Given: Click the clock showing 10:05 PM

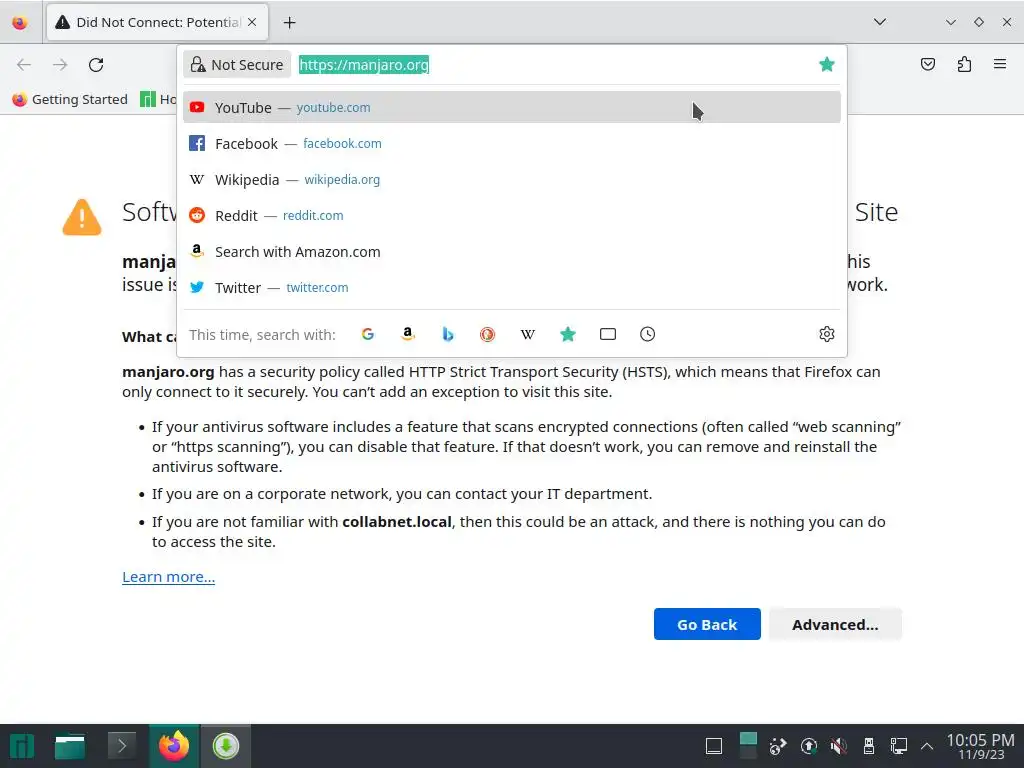Looking at the screenshot, I should [980, 746].
